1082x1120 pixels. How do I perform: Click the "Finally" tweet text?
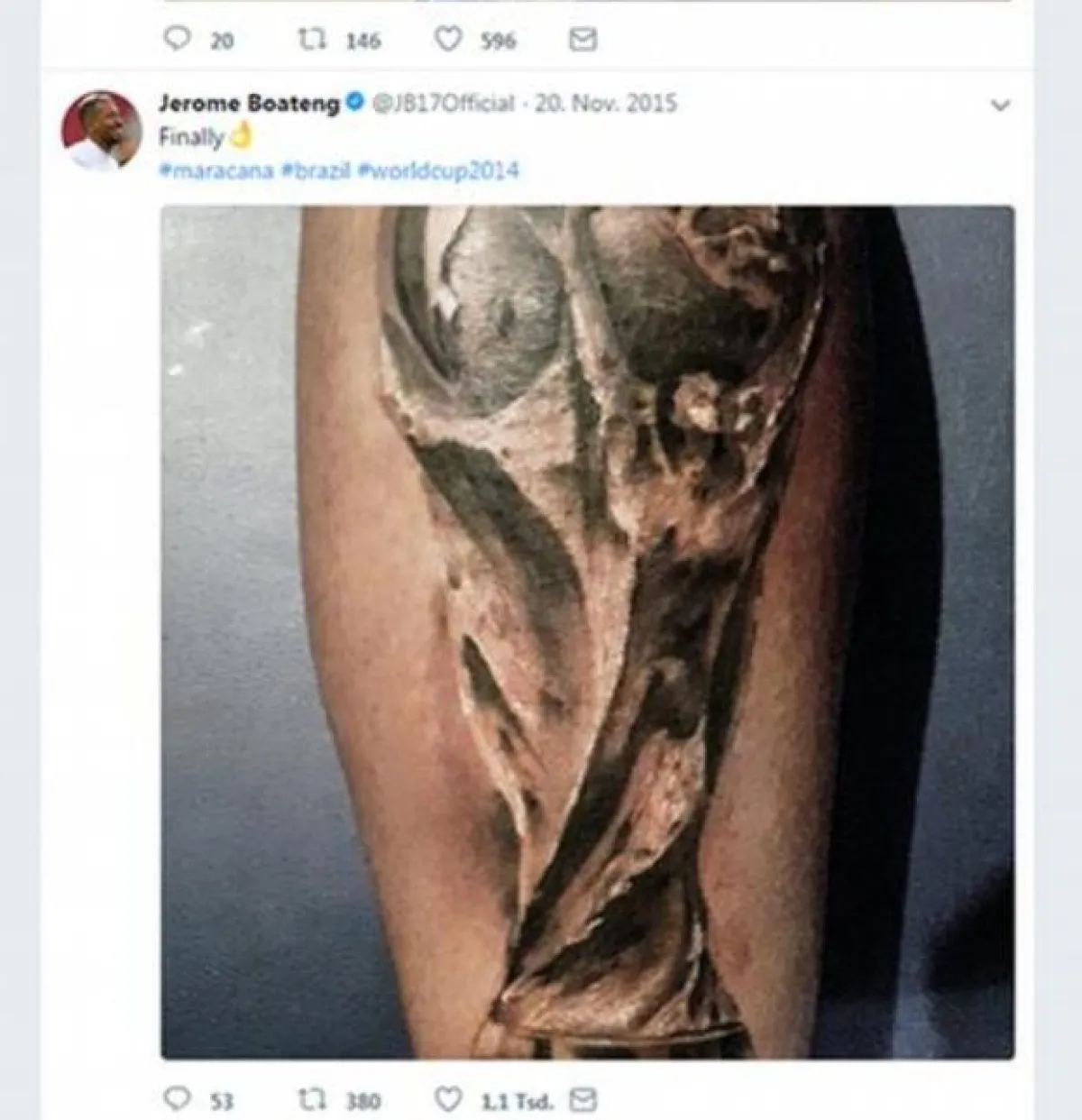[190, 137]
